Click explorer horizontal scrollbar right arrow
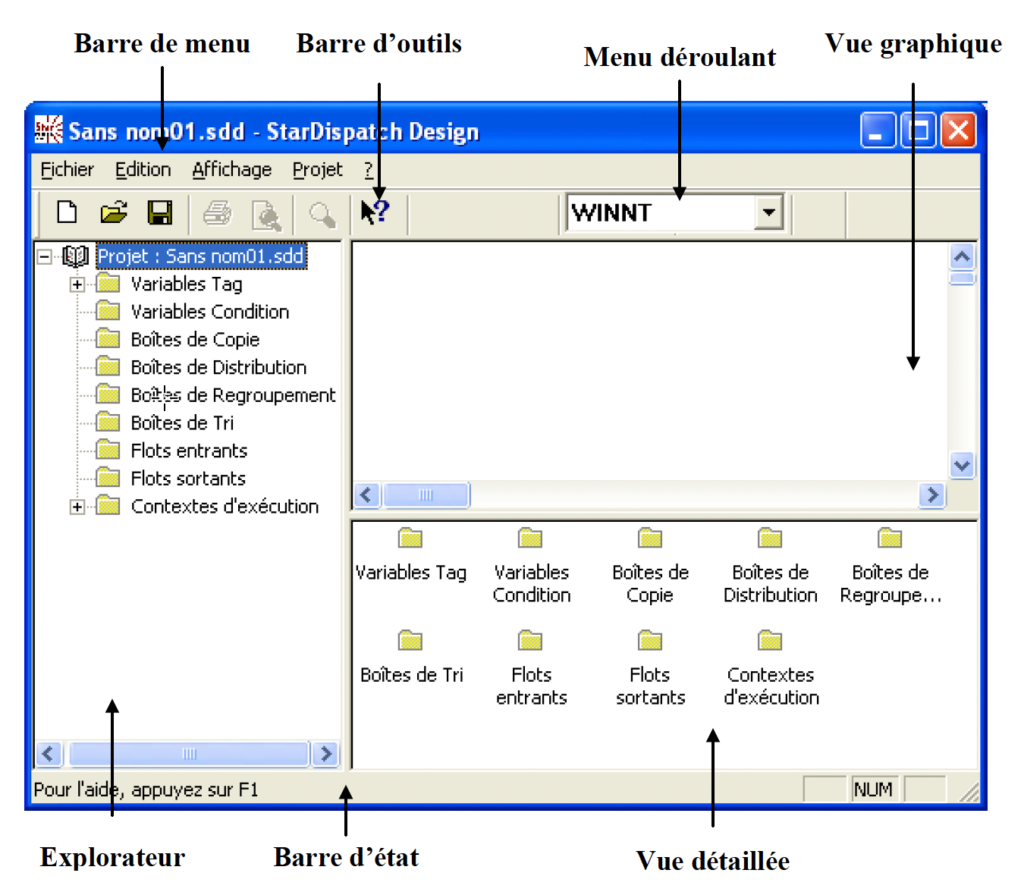Viewport: 1024px width, 895px height. point(324,754)
